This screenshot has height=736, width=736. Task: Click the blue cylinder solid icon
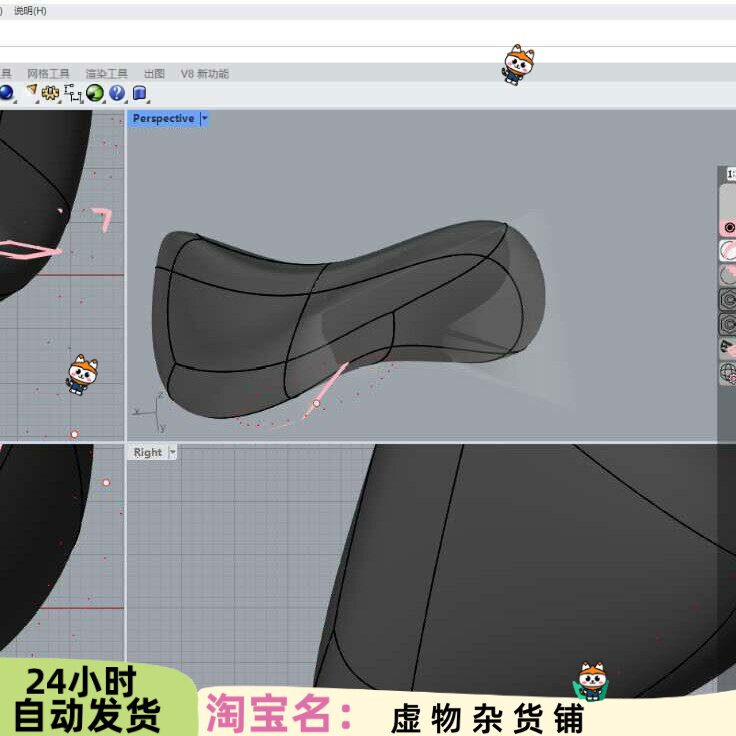(139, 93)
